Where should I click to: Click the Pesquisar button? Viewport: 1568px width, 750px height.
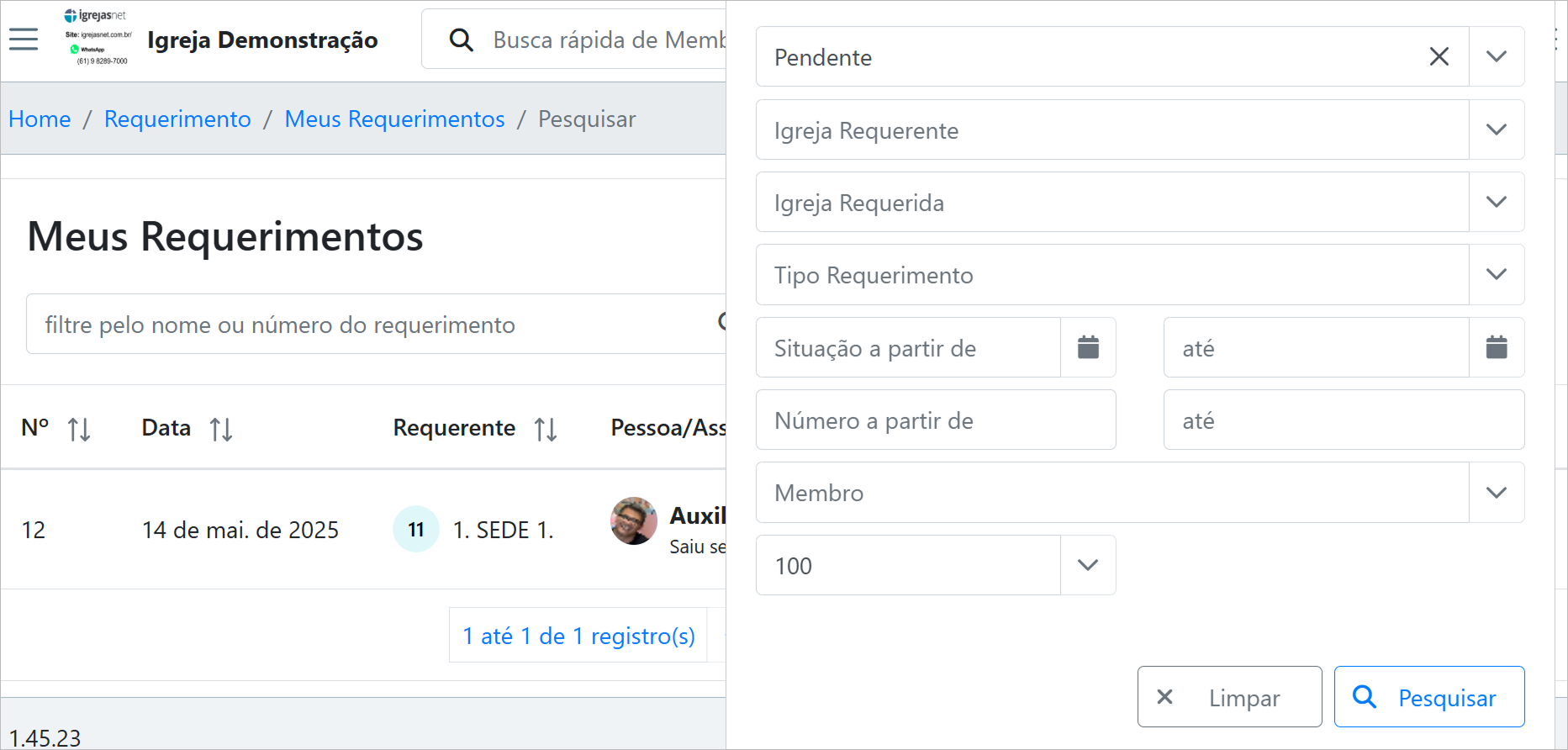1428,697
